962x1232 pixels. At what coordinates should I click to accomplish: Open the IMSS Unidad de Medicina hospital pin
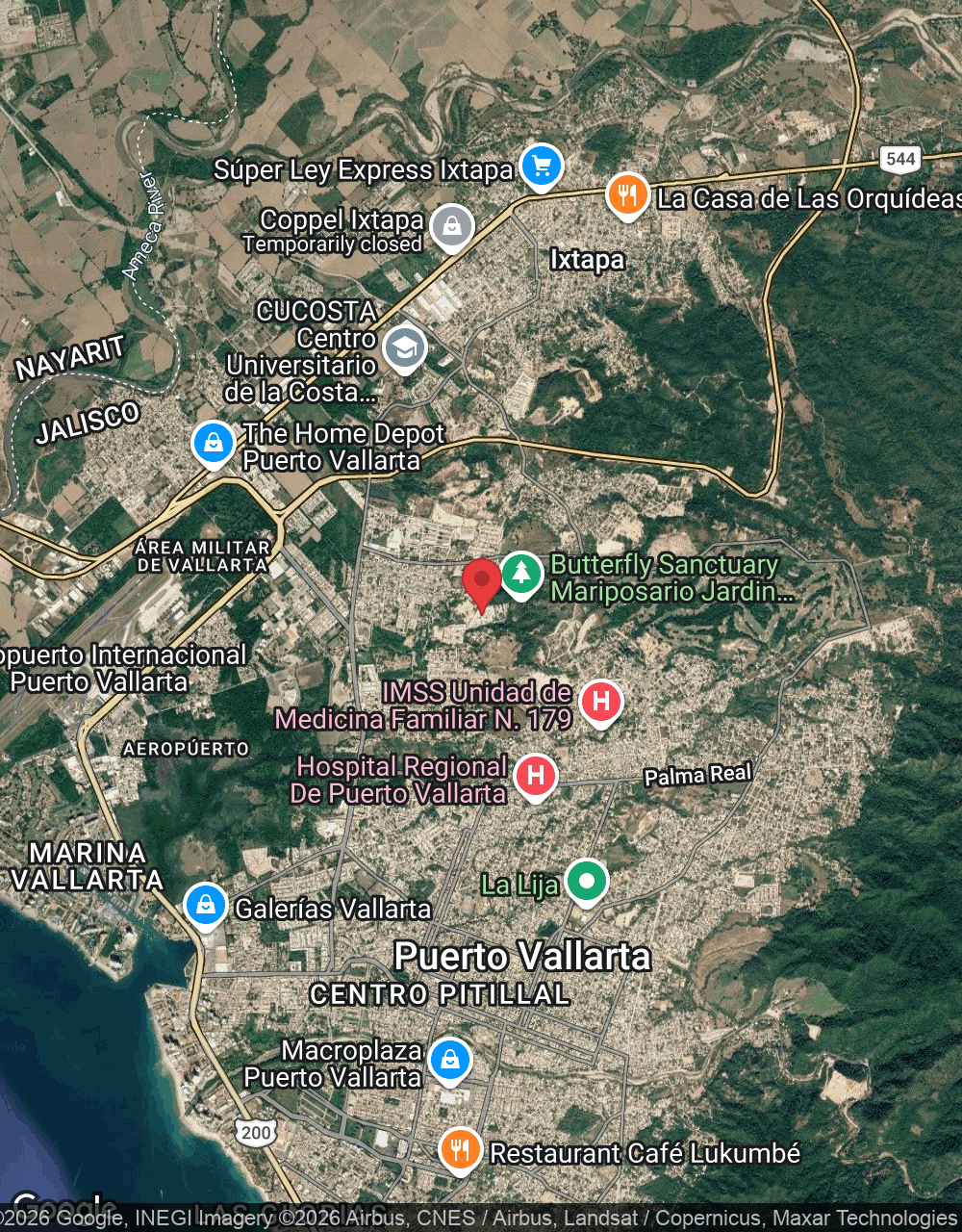pyautogui.click(x=600, y=703)
